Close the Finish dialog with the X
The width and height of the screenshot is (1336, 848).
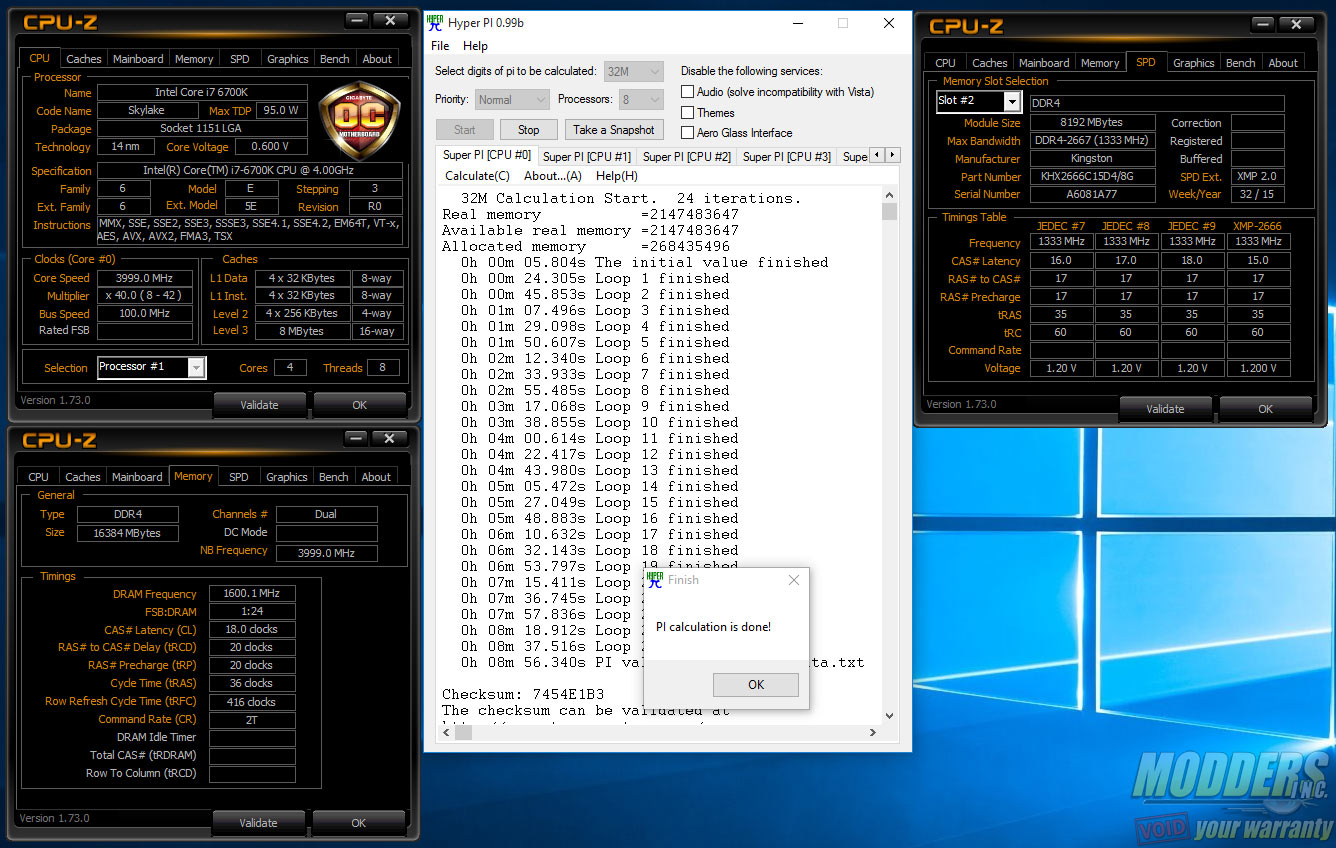click(793, 580)
